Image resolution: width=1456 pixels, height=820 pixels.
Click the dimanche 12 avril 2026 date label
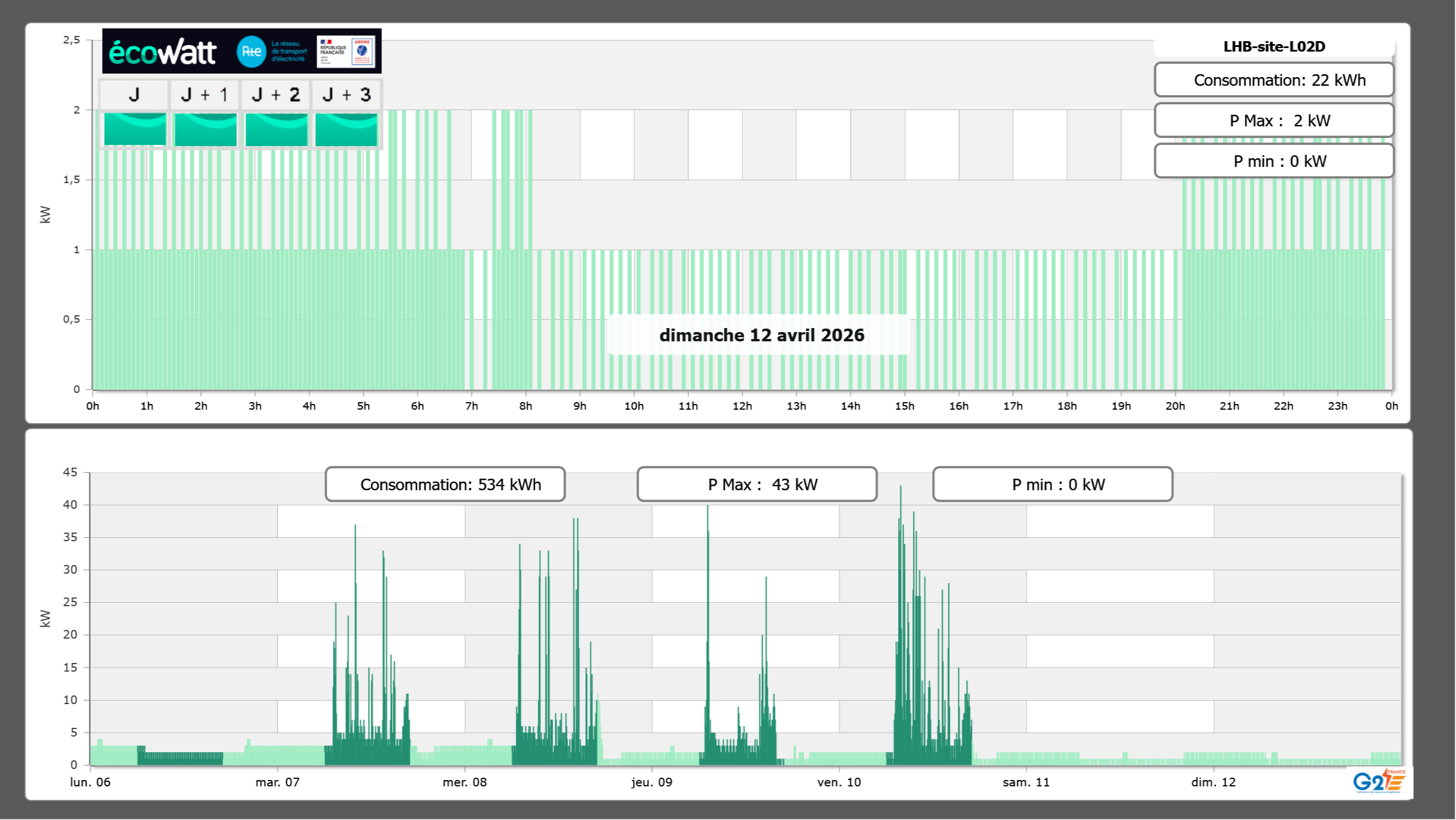coord(761,335)
